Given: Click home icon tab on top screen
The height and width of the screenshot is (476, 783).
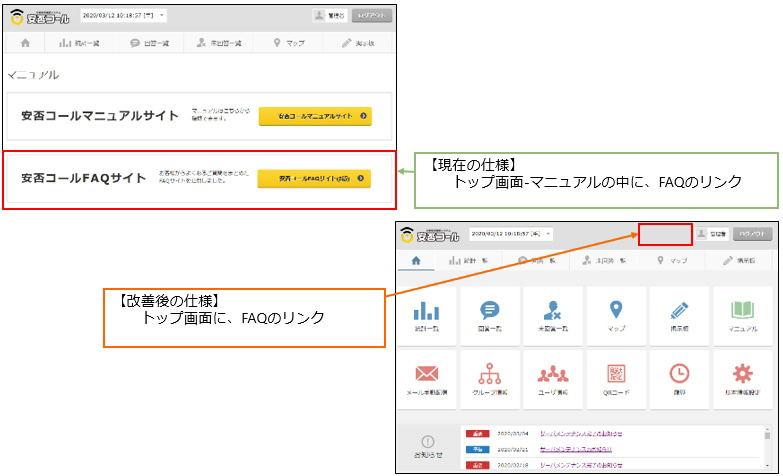Looking at the screenshot, I should (x=416, y=260).
